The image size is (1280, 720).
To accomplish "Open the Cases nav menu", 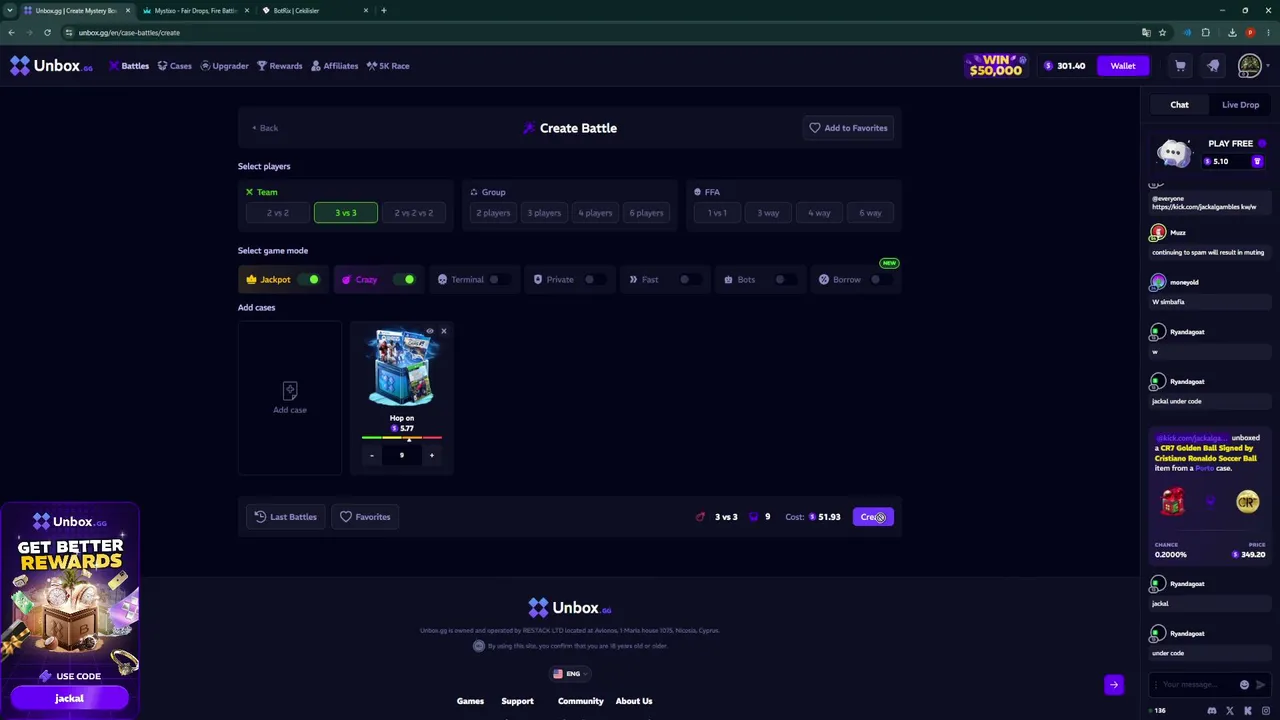I will pos(174,66).
